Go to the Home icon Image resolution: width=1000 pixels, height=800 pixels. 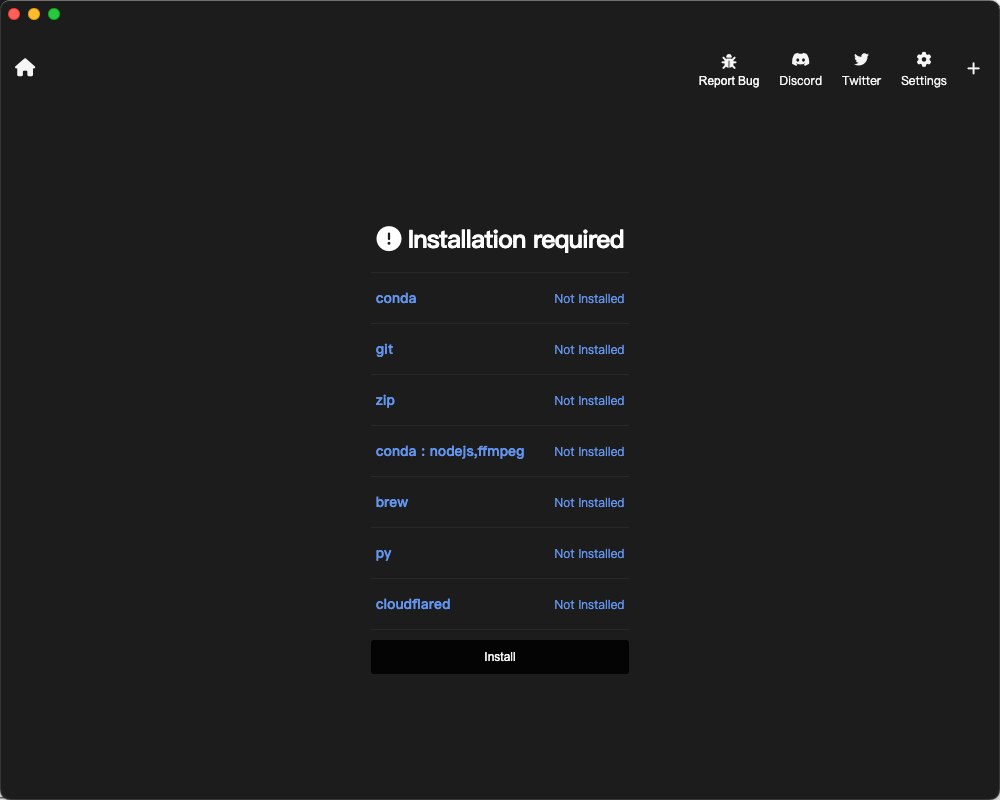[25, 68]
